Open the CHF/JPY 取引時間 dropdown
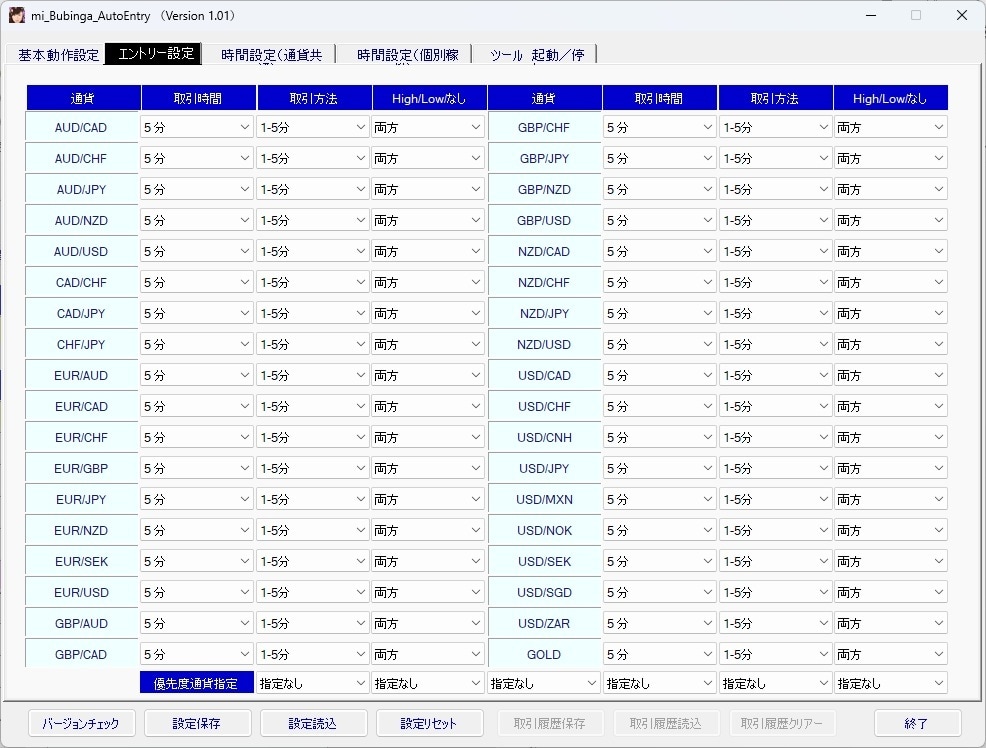Screen dimensions: 986x748 click(197, 344)
